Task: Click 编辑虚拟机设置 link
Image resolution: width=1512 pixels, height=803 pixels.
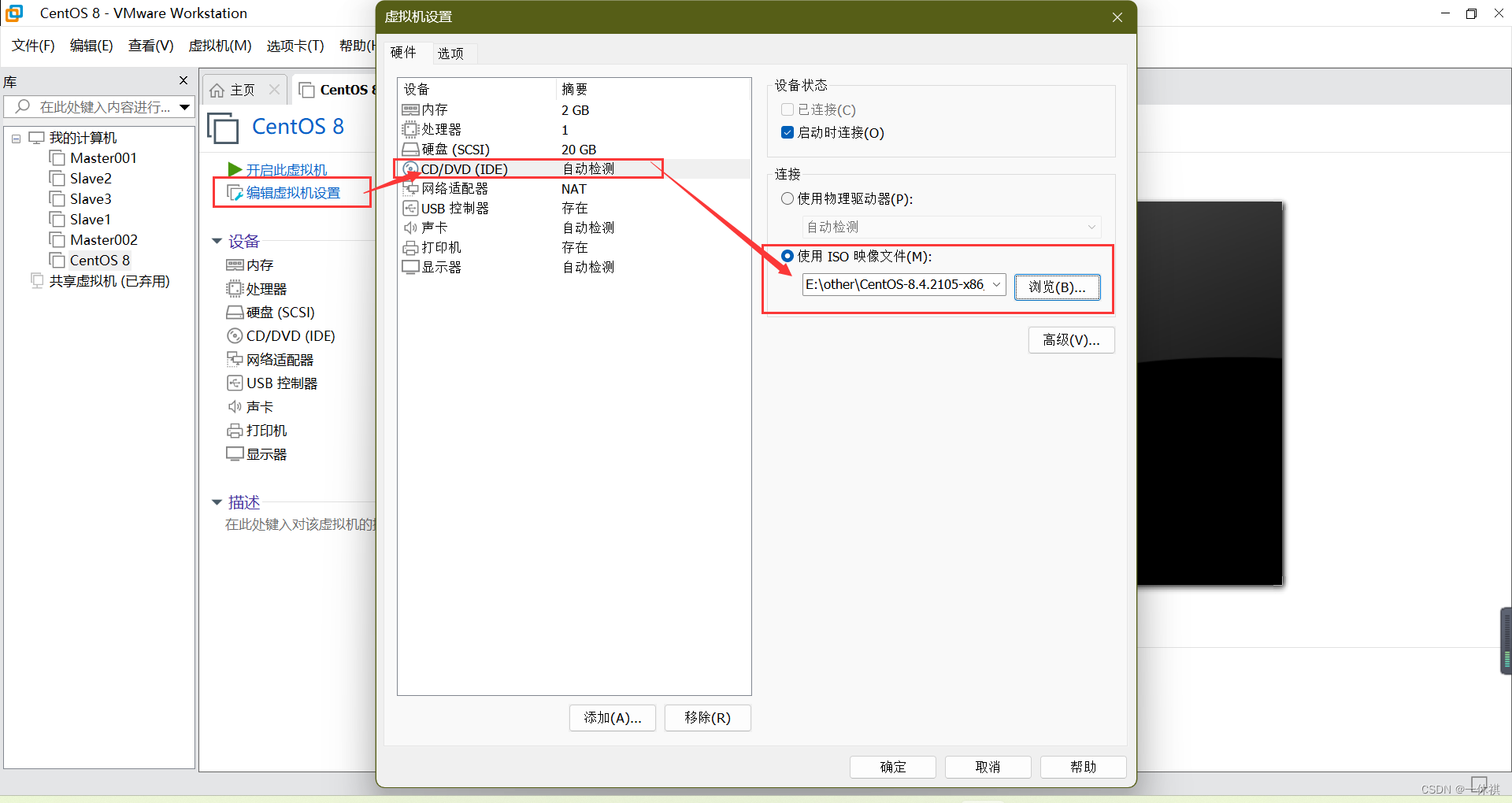Action: point(293,193)
